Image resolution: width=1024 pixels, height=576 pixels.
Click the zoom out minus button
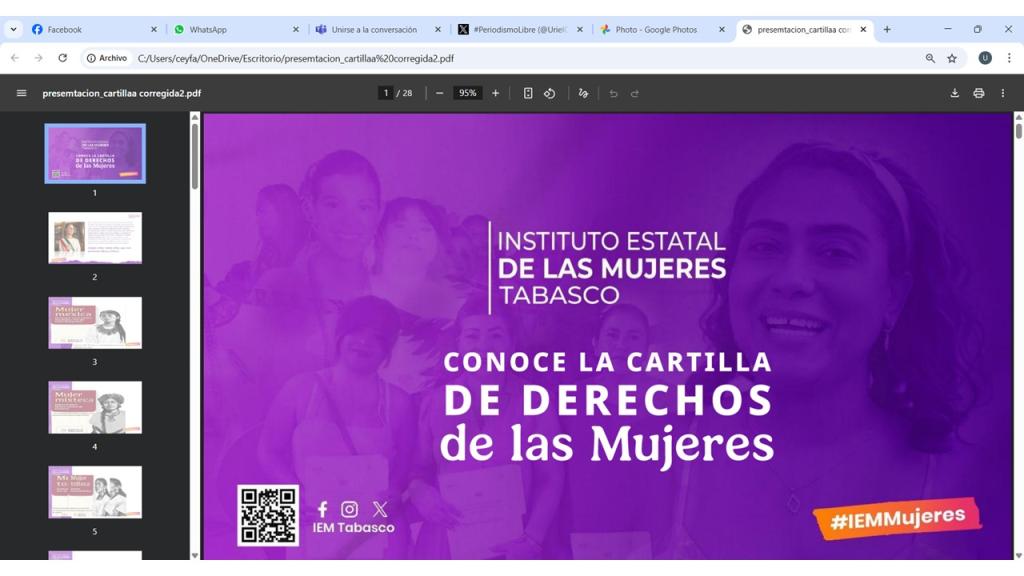coord(439,93)
